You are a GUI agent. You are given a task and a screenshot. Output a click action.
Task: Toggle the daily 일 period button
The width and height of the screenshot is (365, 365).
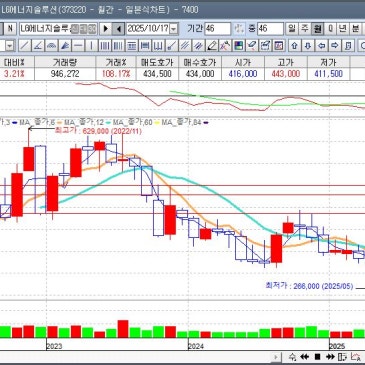coord(291,29)
